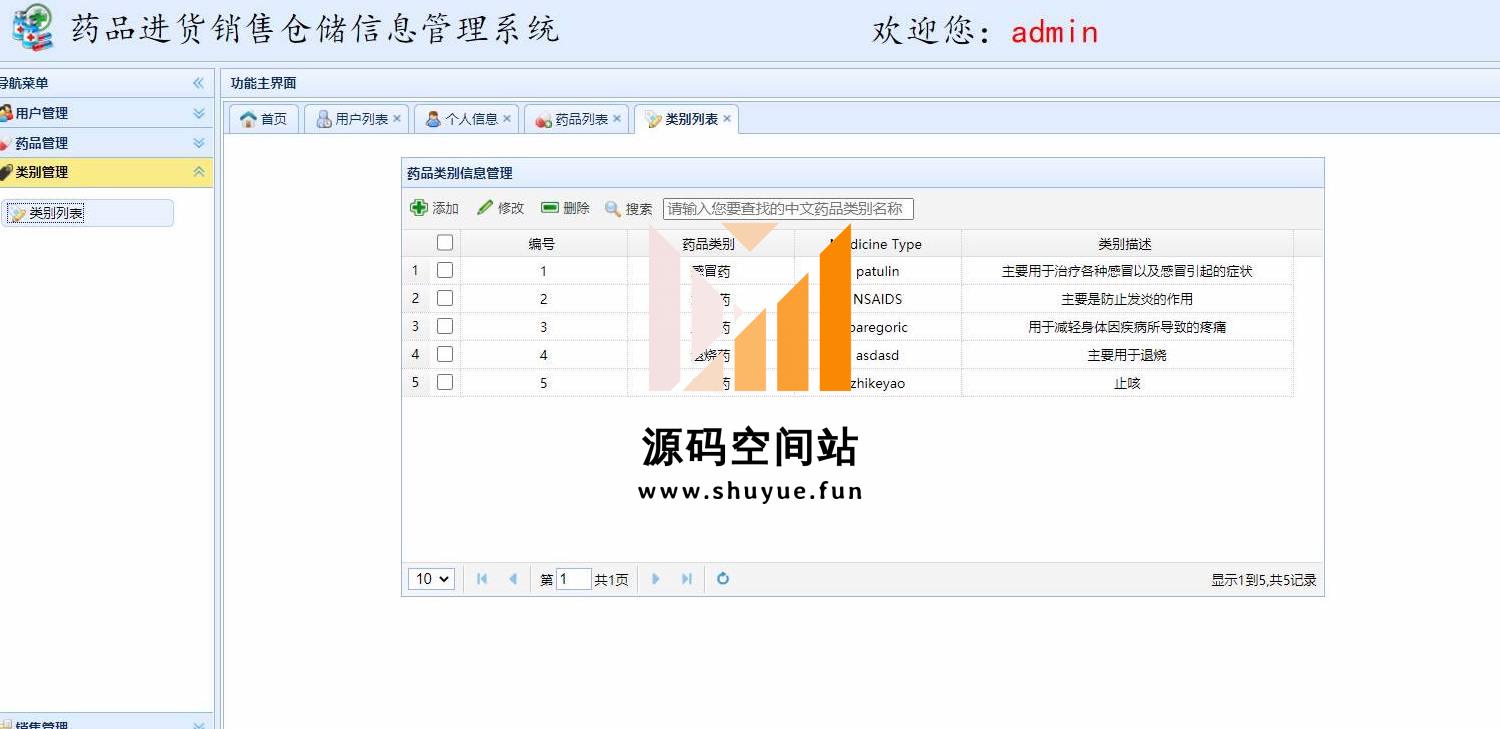The width and height of the screenshot is (1500, 729).
Task: Select the cell reading patulin
Action: click(877, 271)
